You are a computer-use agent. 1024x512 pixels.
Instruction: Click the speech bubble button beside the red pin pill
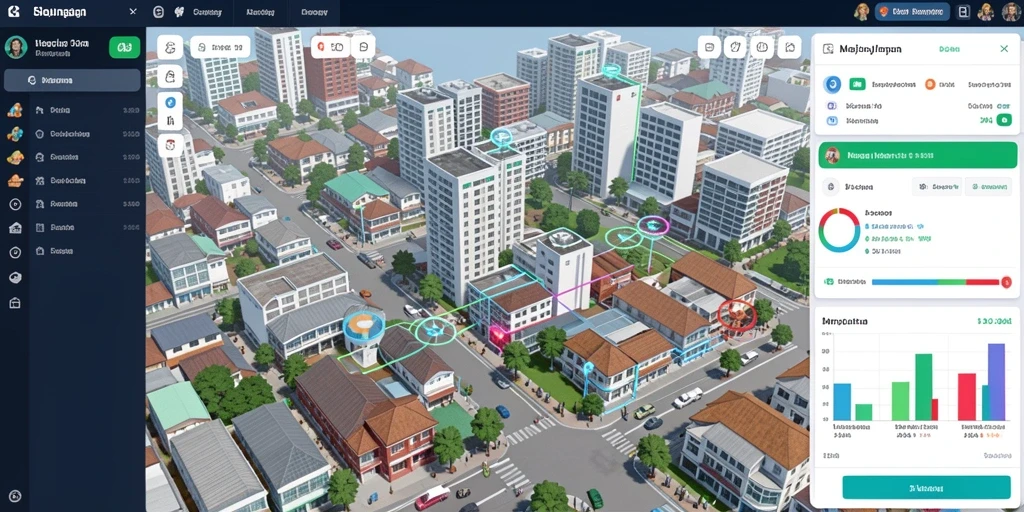coord(362,47)
